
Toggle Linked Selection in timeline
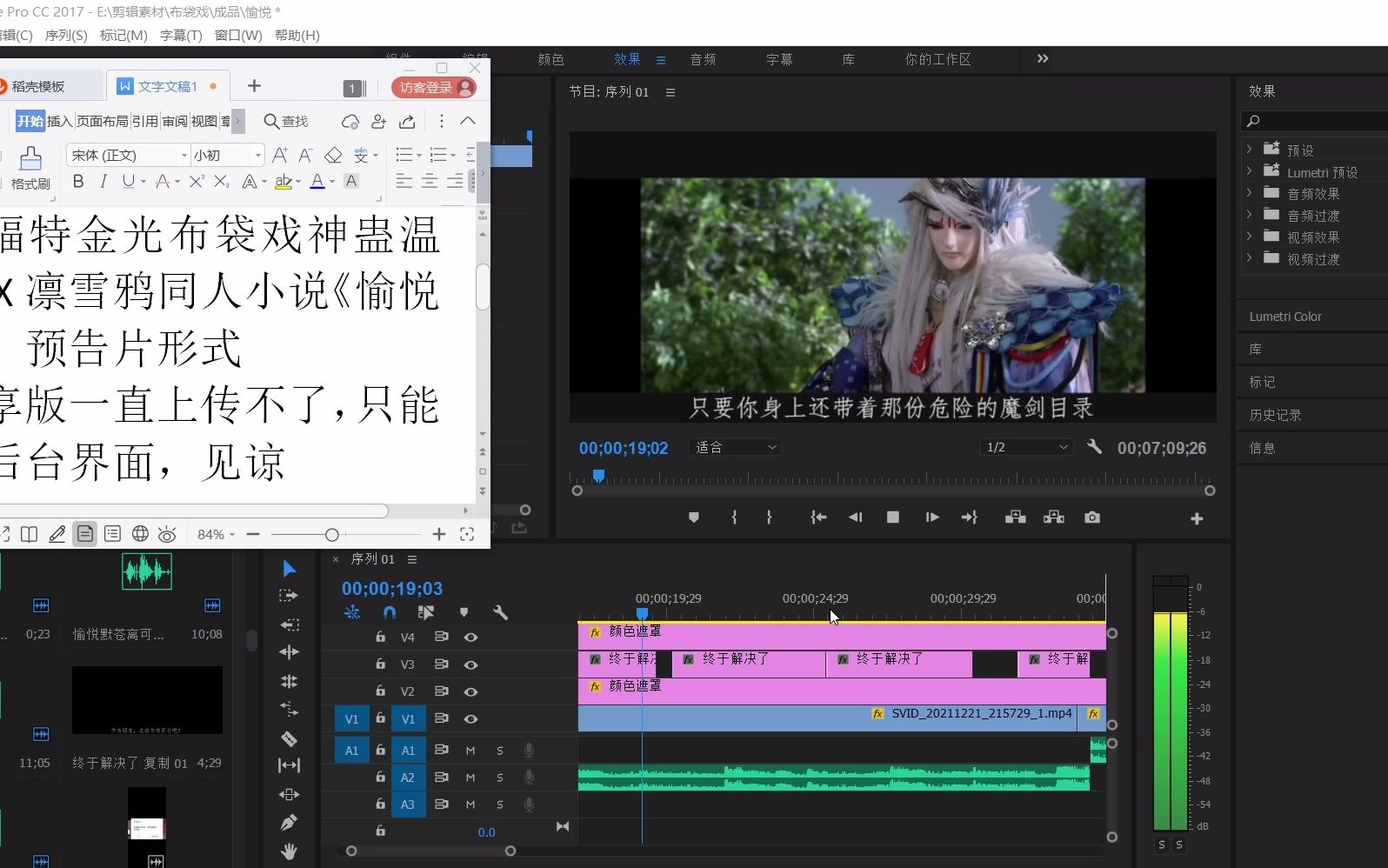coord(426,612)
